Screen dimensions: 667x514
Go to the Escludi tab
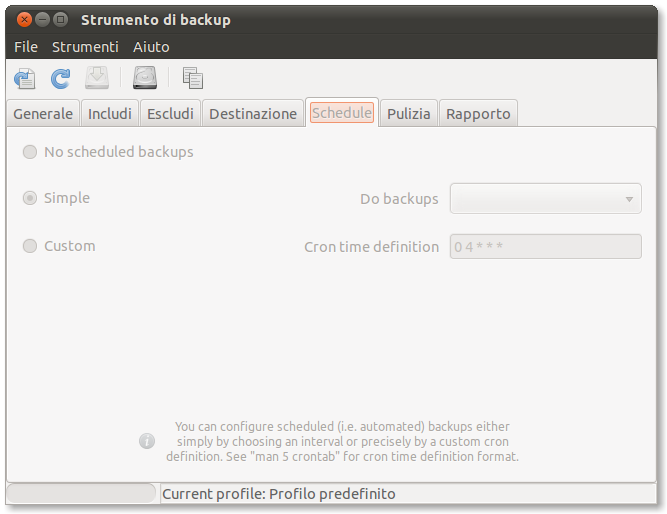(x=170, y=114)
